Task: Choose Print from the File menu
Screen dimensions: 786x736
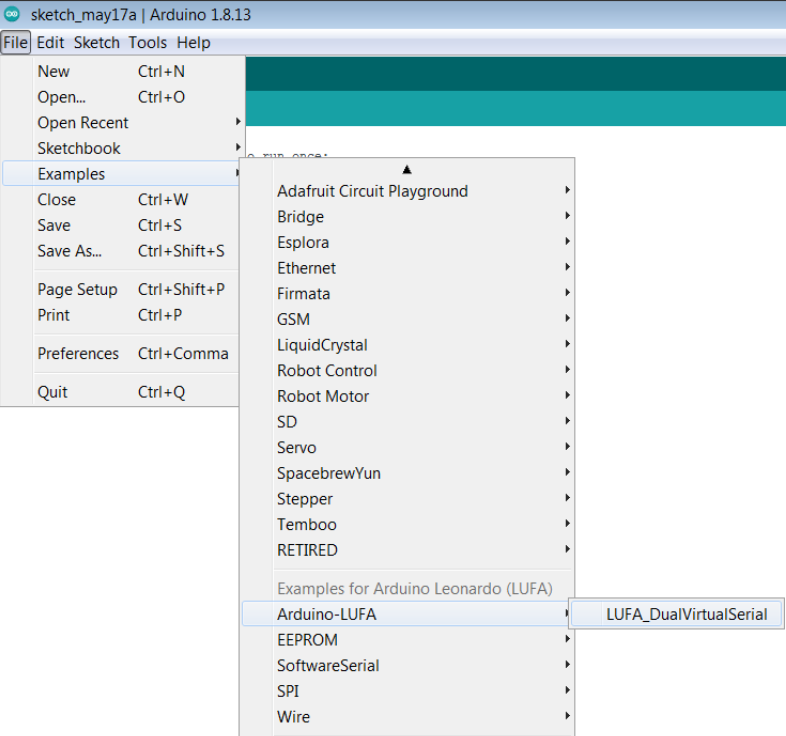Action: click(121, 315)
